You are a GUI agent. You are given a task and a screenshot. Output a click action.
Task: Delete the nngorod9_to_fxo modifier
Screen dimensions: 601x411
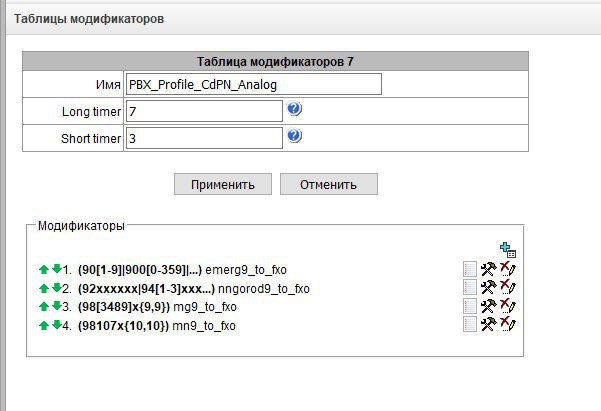click(508, 287)
